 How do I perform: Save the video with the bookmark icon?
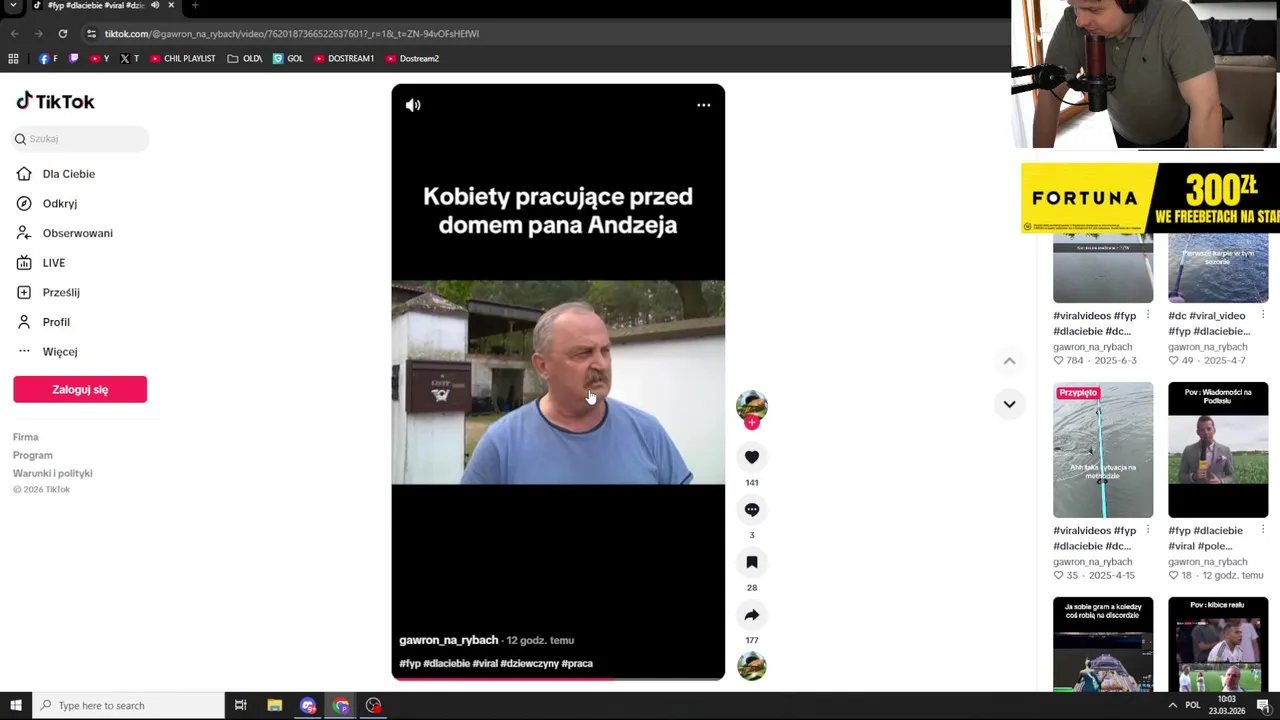tap(752, 562)
